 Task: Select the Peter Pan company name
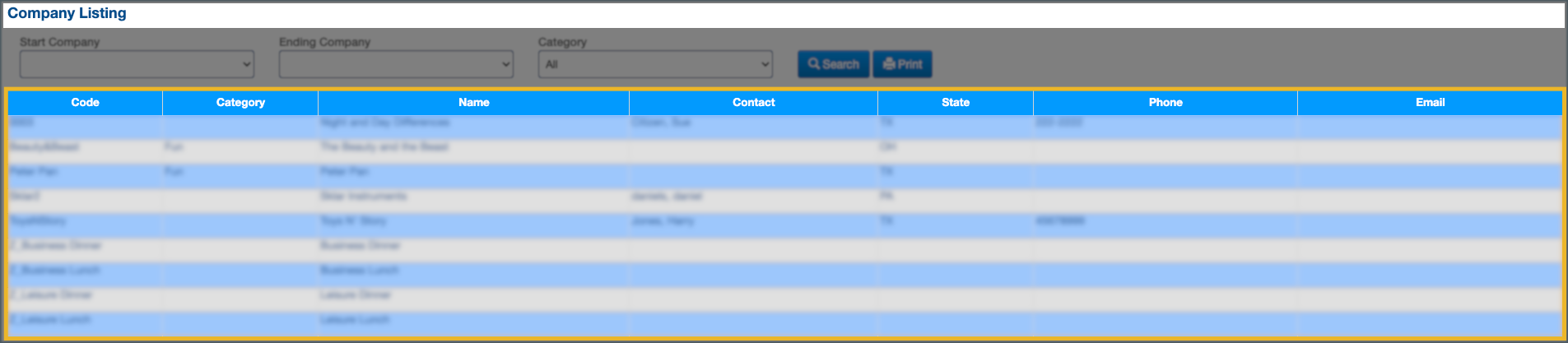[345, 172]
